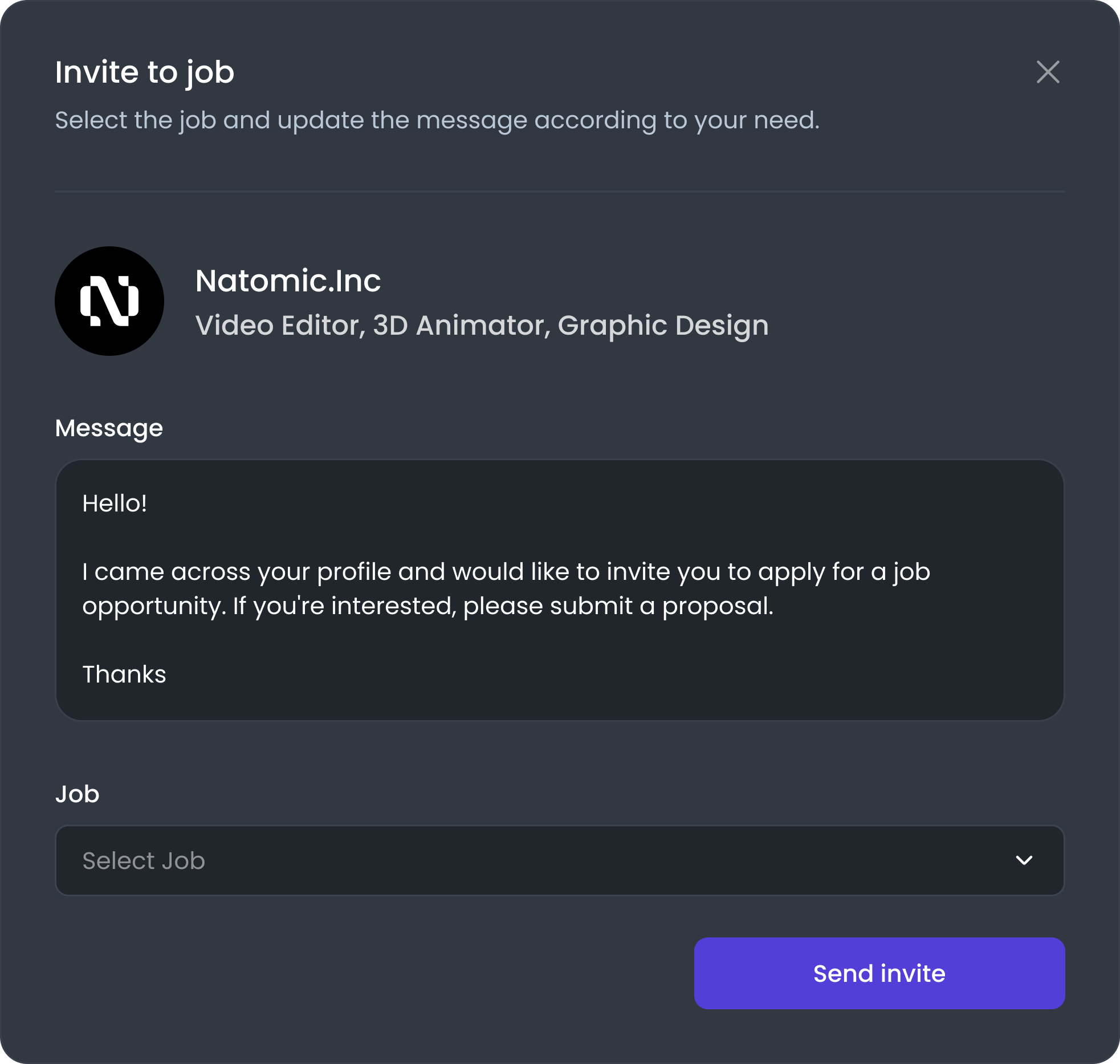Focus the Message text area
This screenshot has height=1064, width=1120.
(560, 590)
